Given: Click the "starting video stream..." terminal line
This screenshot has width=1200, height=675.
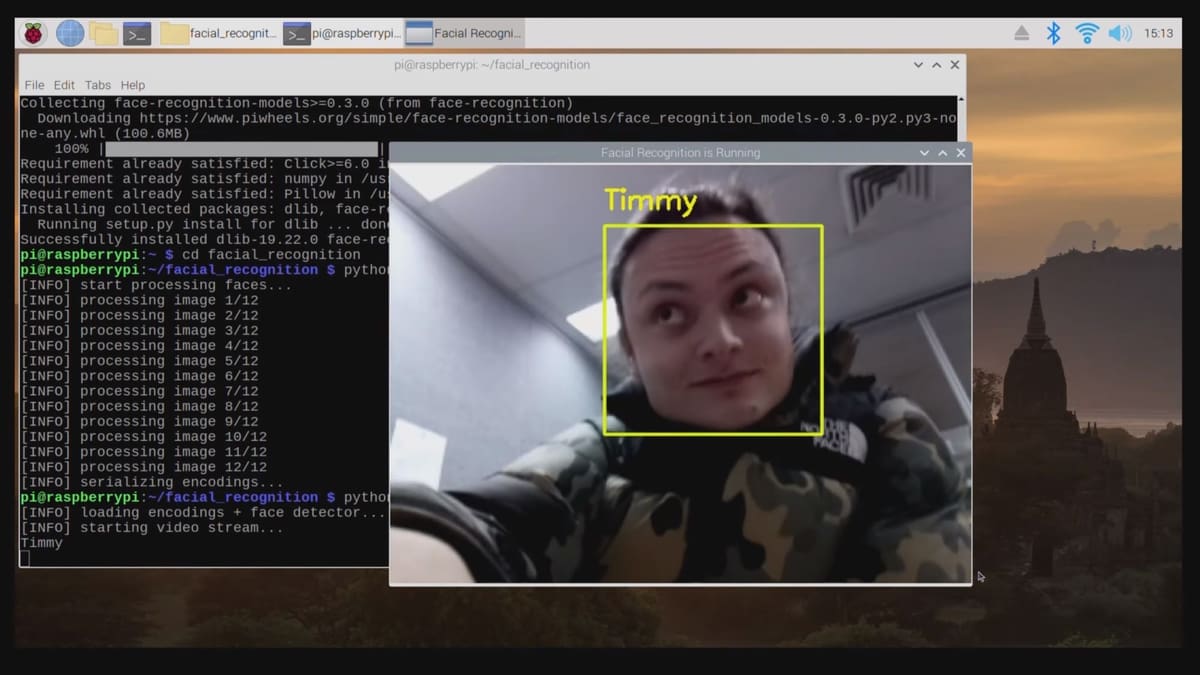Looking at the screenshot, I should tap(153, 528).
